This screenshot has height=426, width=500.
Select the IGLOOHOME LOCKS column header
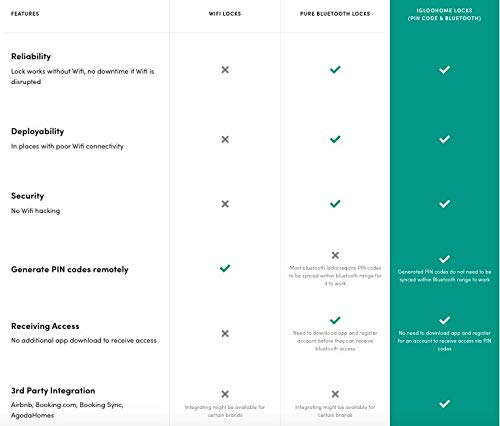point(444,14)
